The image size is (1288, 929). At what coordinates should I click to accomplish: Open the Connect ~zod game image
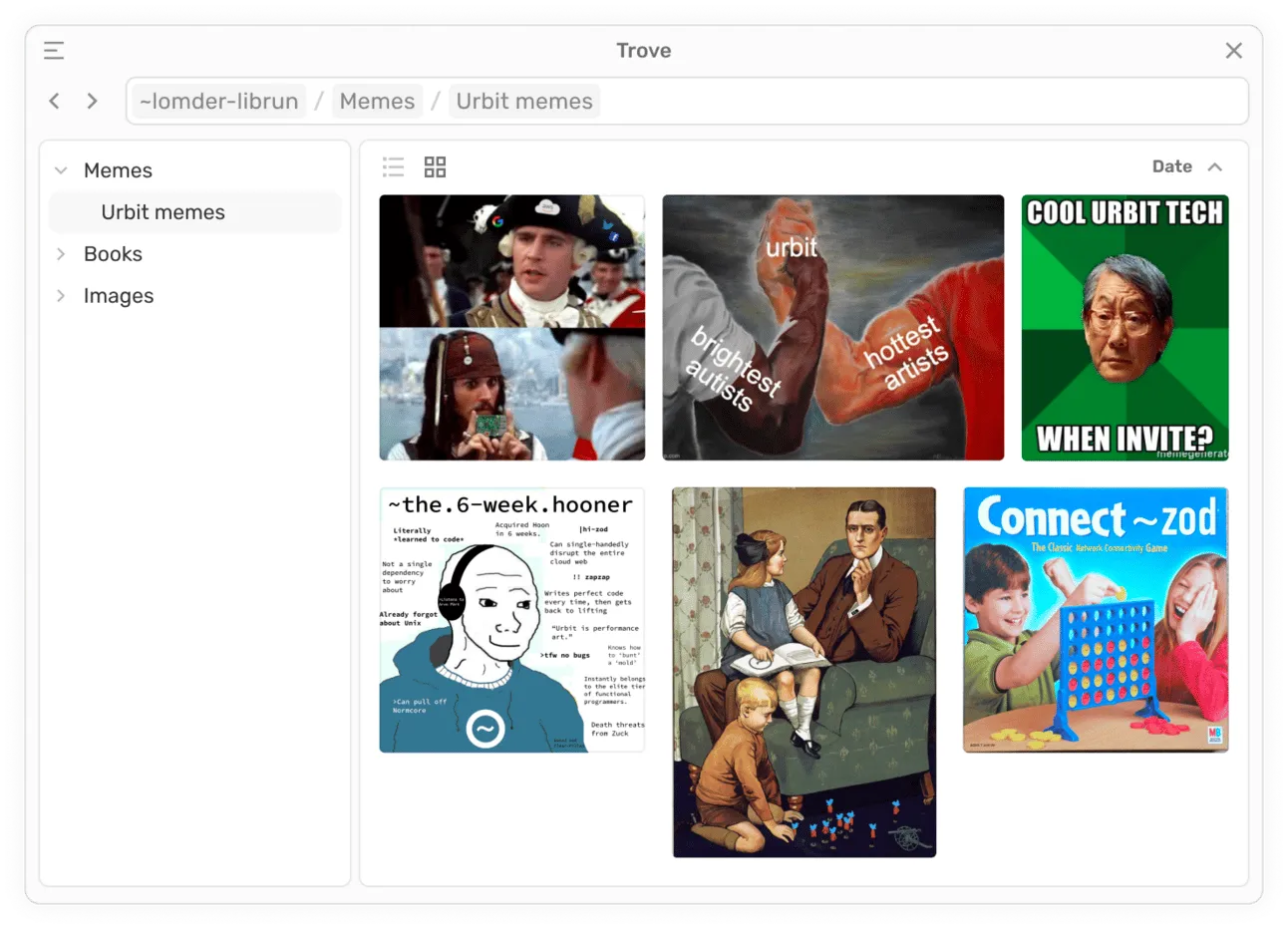click(1095, 619)
